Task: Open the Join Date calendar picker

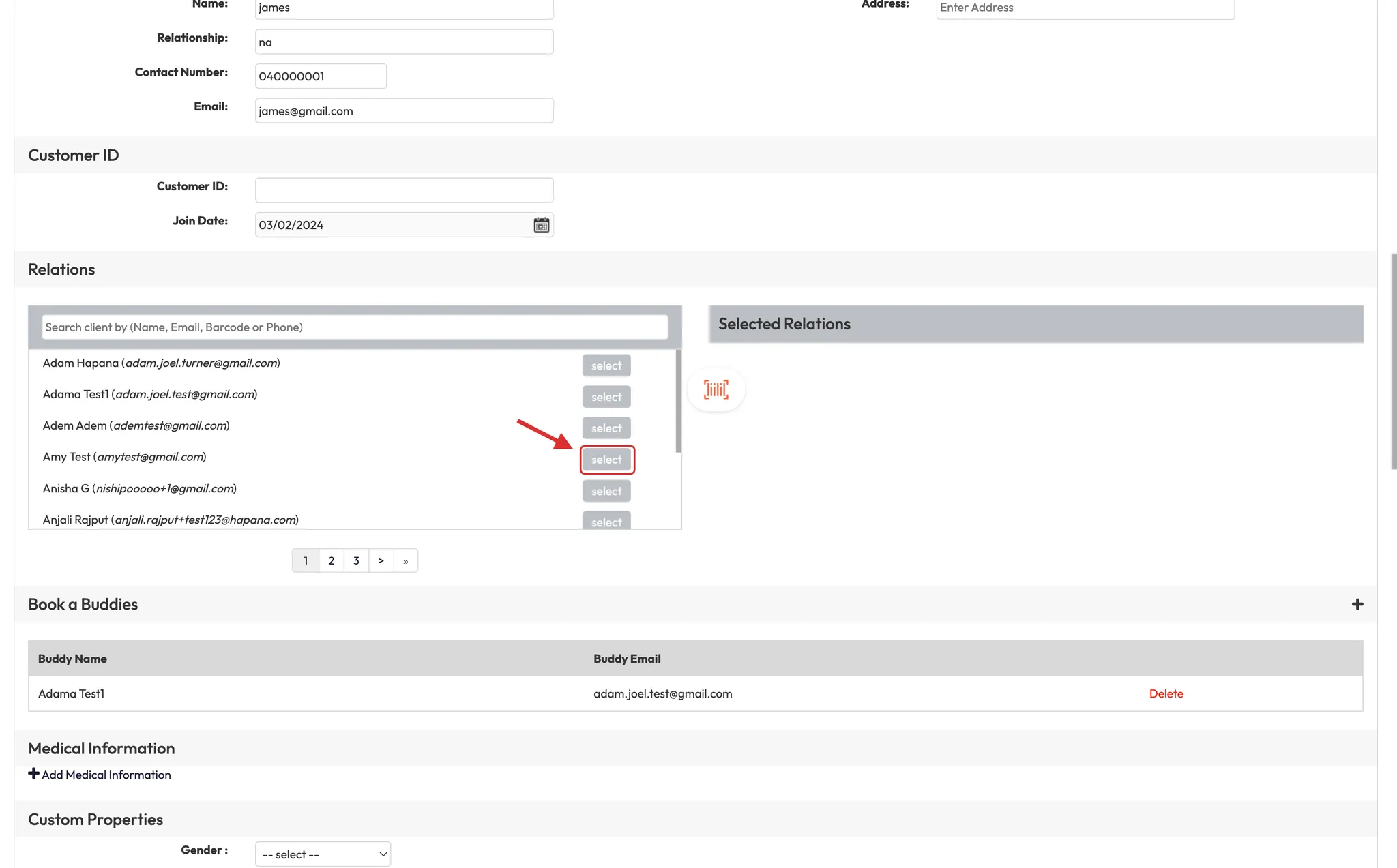Action: pos(541,225)
